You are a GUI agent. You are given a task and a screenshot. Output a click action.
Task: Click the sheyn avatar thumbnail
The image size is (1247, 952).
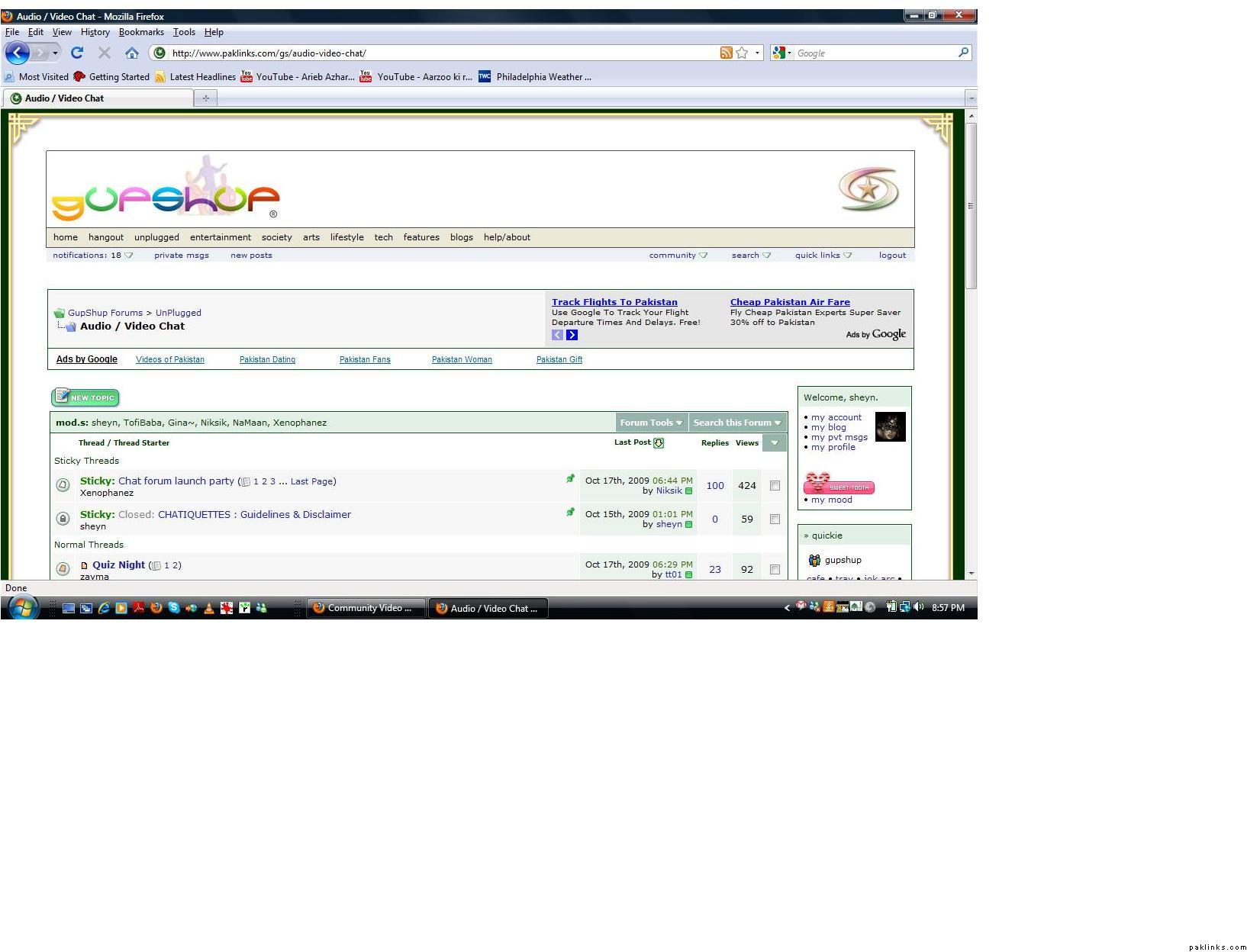[890, 426]
